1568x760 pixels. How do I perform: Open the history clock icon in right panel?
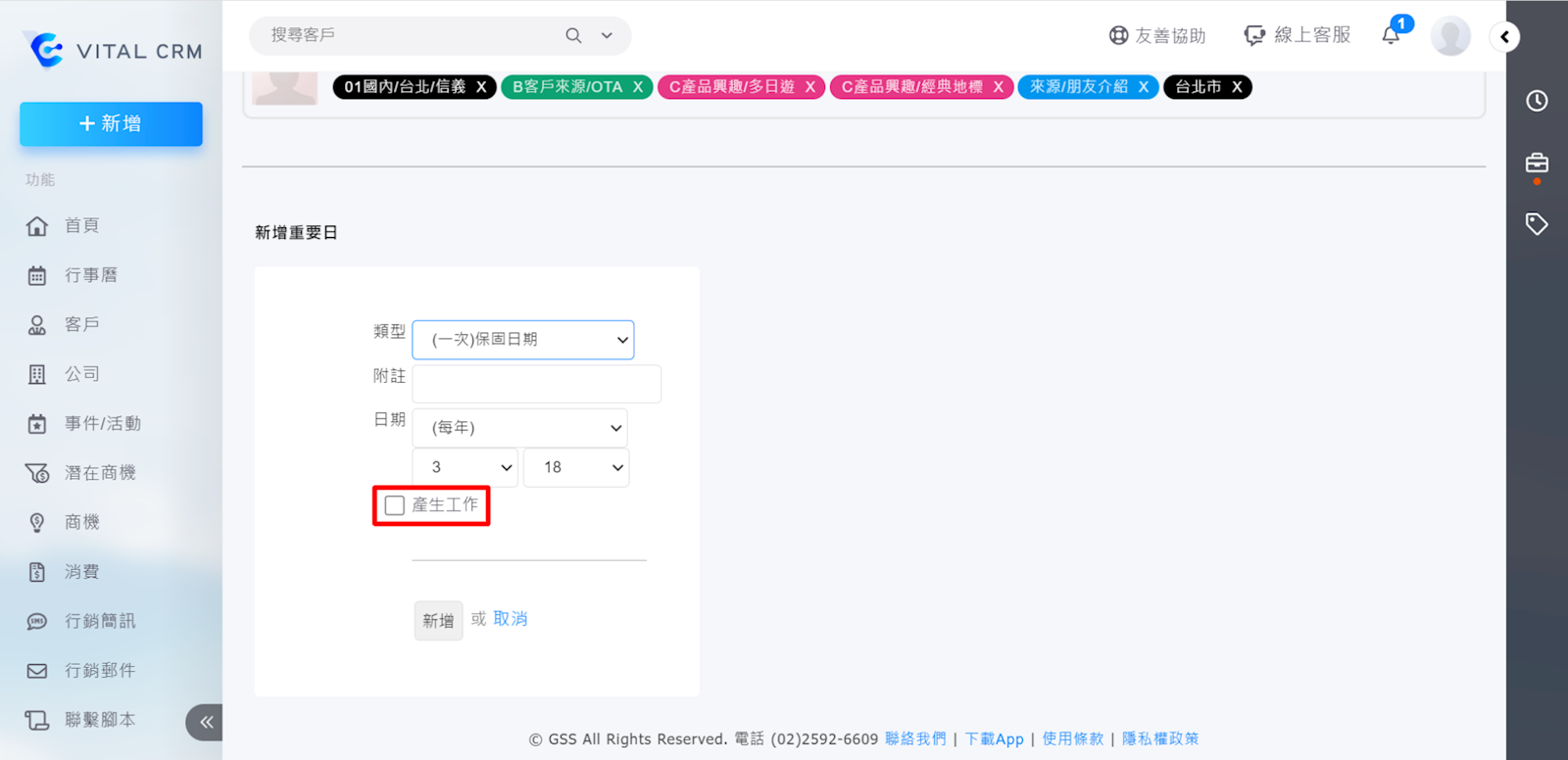[1537, 101]
